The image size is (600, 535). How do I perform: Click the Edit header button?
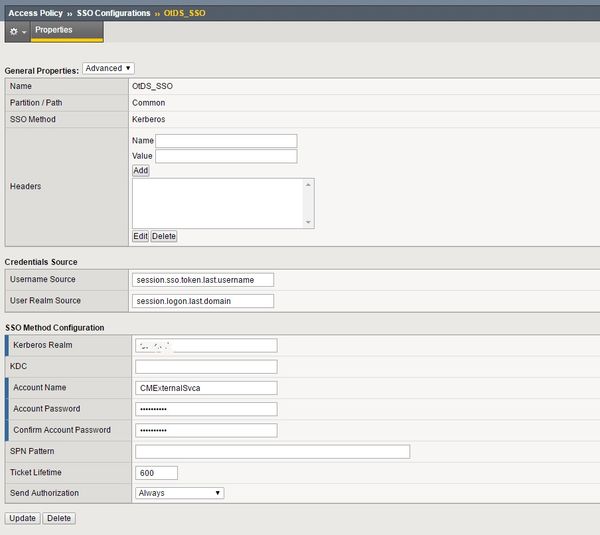pos(141,236)
